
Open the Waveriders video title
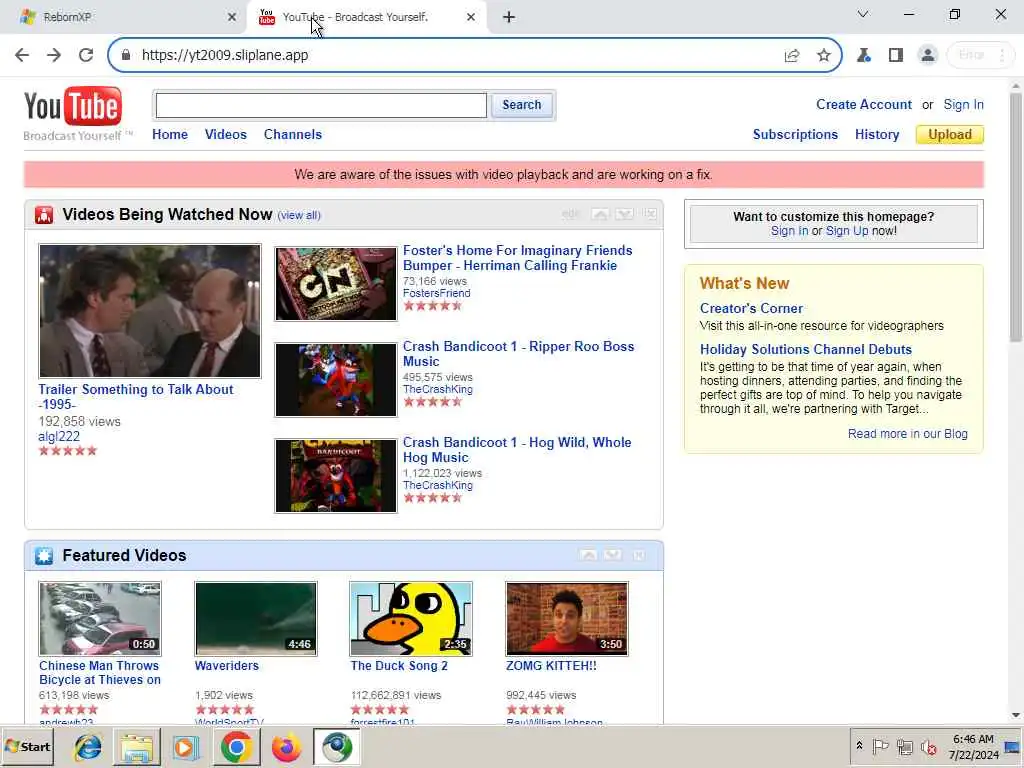[x=227, y=666]
